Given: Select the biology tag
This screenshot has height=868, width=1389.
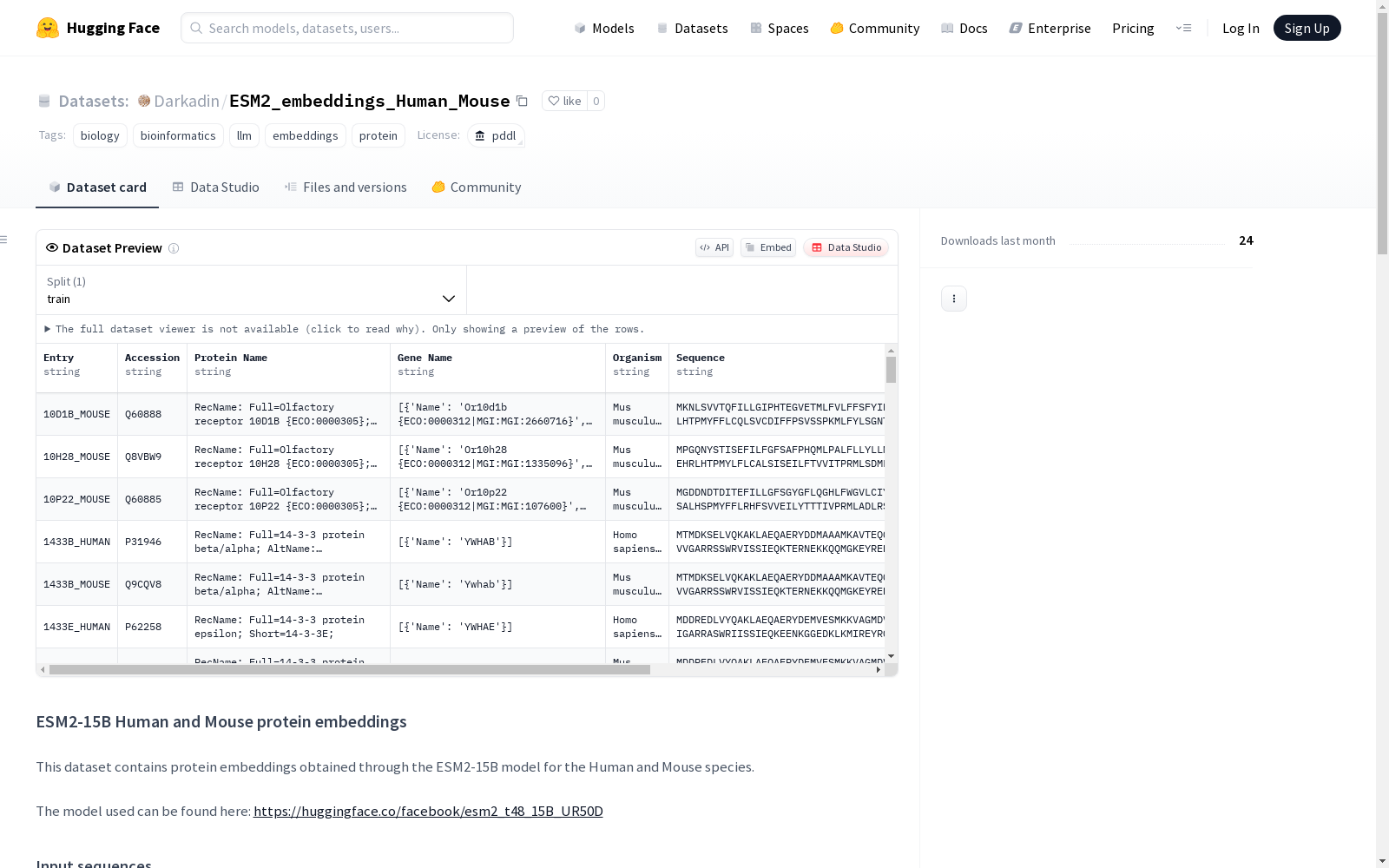Looking at the screenshot, I should point(100,135).
